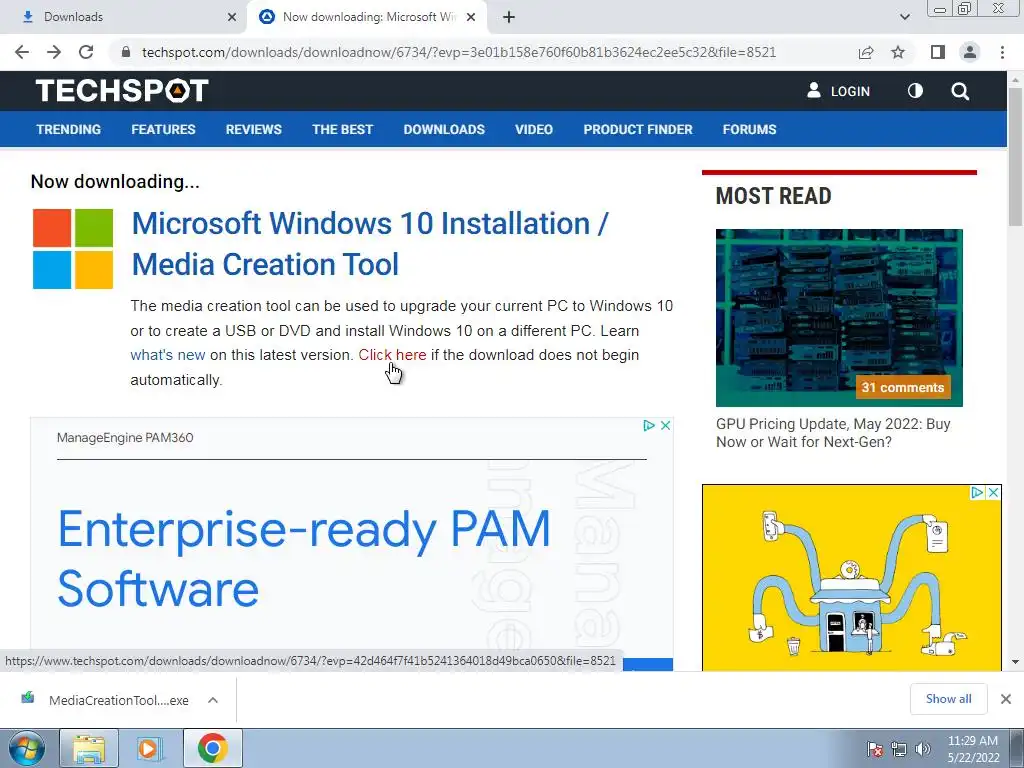The width and height of the screenshot is (1024, 768).
Task: Click the page vertical scrollbar thumb
Action: (1015, 157)
